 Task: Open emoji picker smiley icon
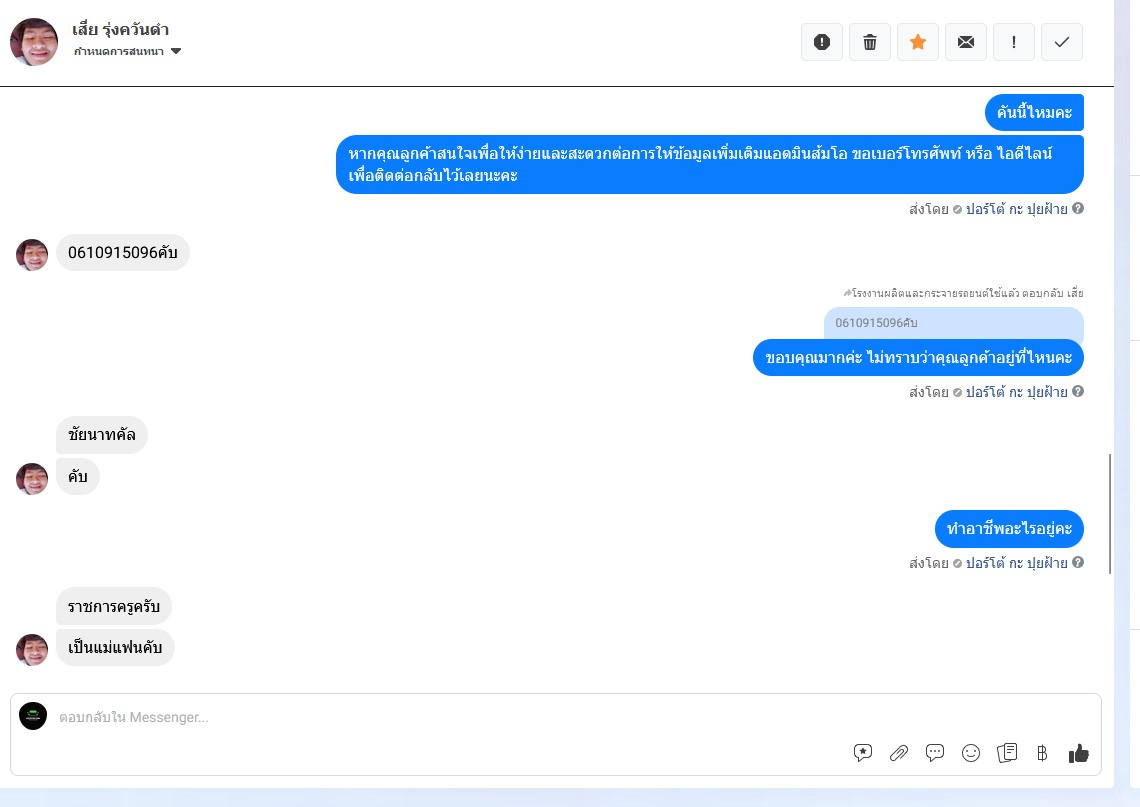pos(971,752)
